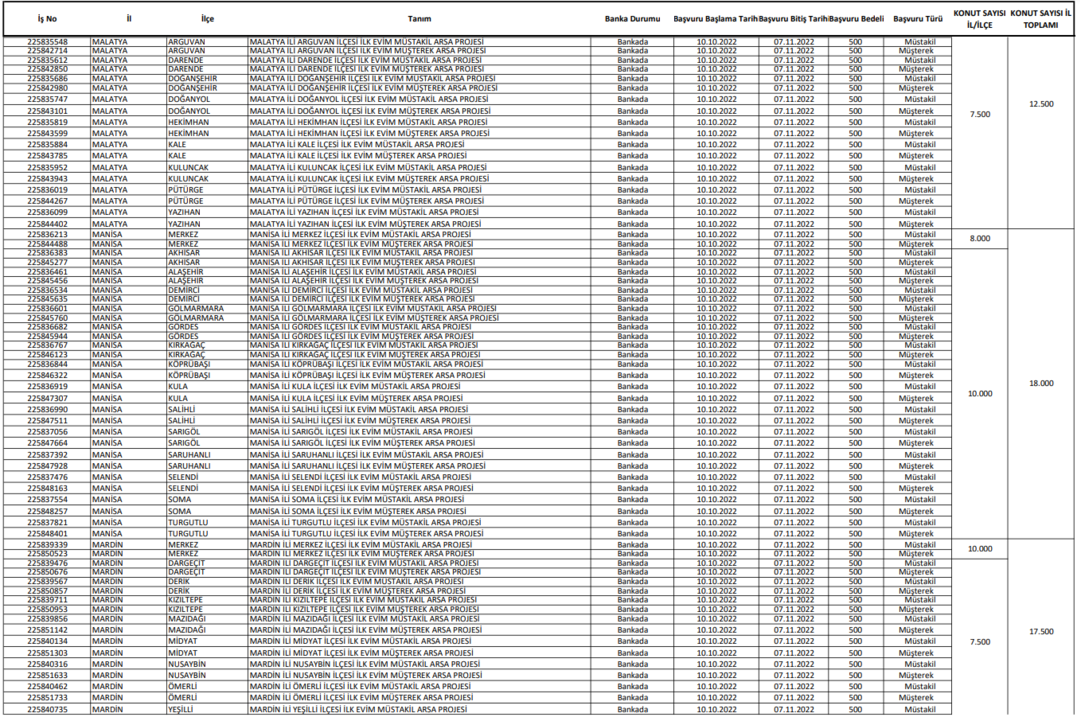This screenshot has width=1080, height=717.
Task: Select job number 225848257
Action: tap(48, 511)
